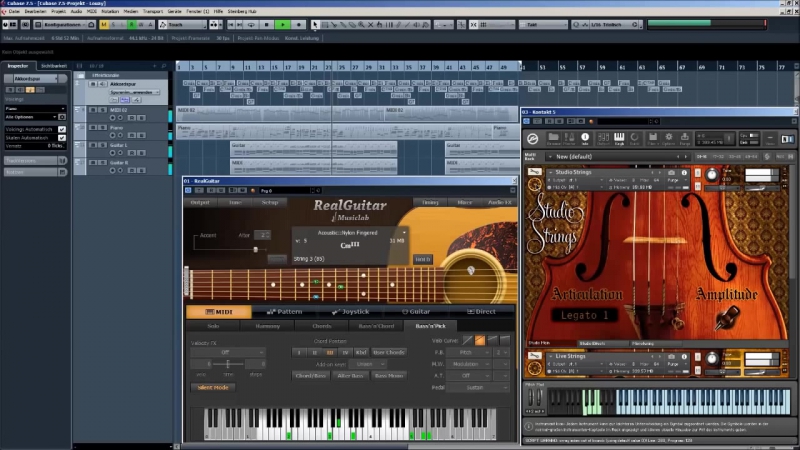The height and width of the screenshot is (450, 800).
Task: Select the orange velocity curve icon
Action: pos(480,340)
